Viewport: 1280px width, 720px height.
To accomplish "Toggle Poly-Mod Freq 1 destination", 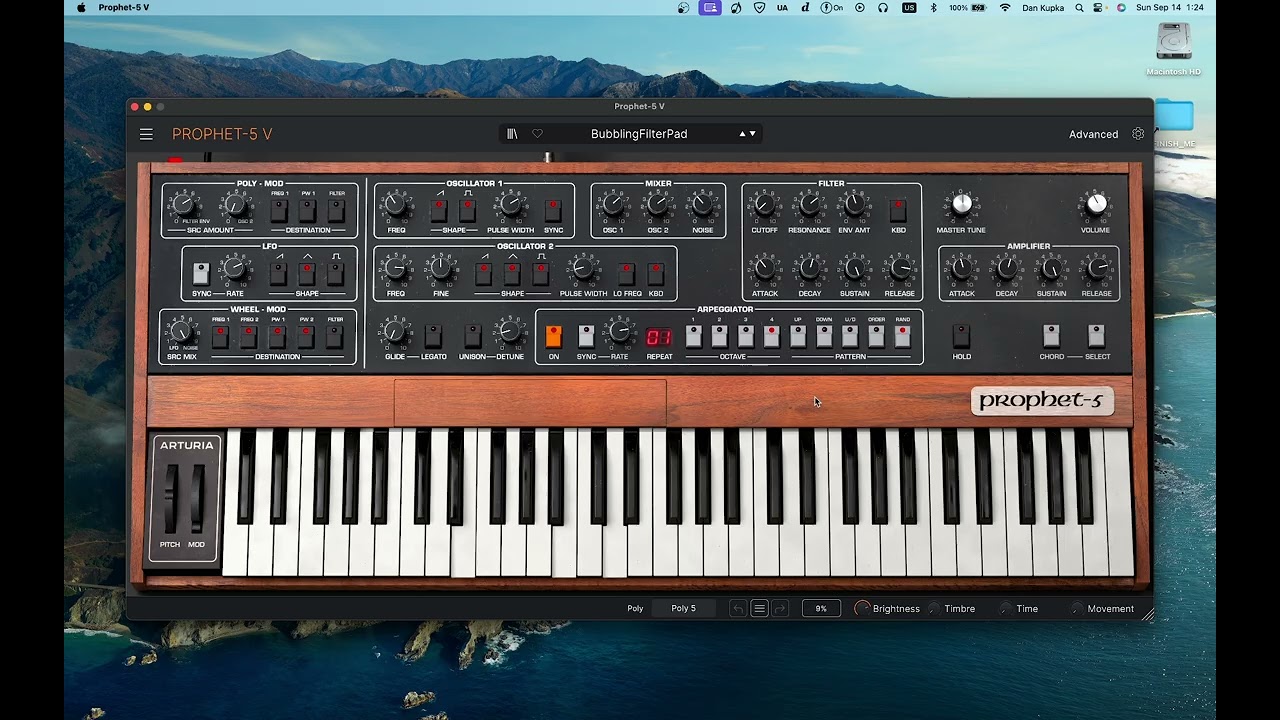I will (x=279, y=210).
